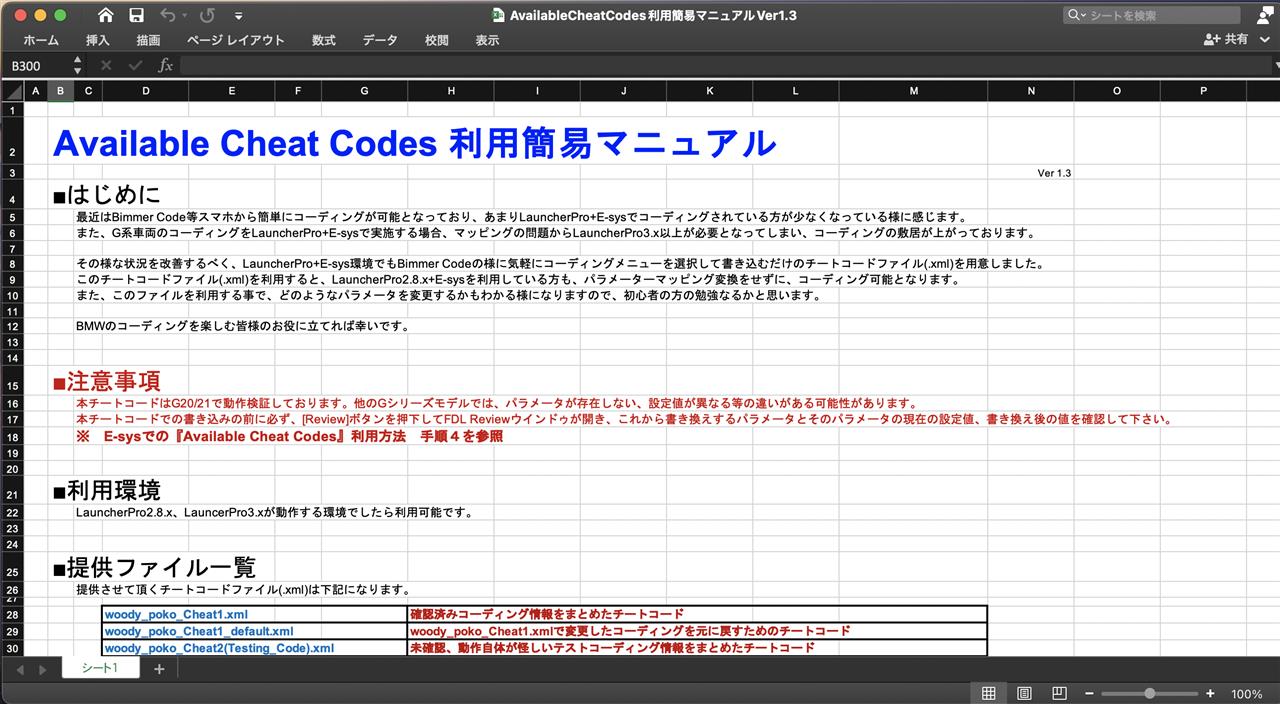Select row 28 header
The height and width of the screenshot is (704, 1280).
coord(12,615)
